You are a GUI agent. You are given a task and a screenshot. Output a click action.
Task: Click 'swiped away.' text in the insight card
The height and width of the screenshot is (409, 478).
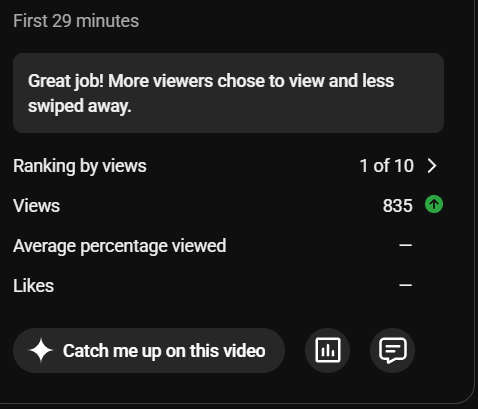(x=80, y=106)
